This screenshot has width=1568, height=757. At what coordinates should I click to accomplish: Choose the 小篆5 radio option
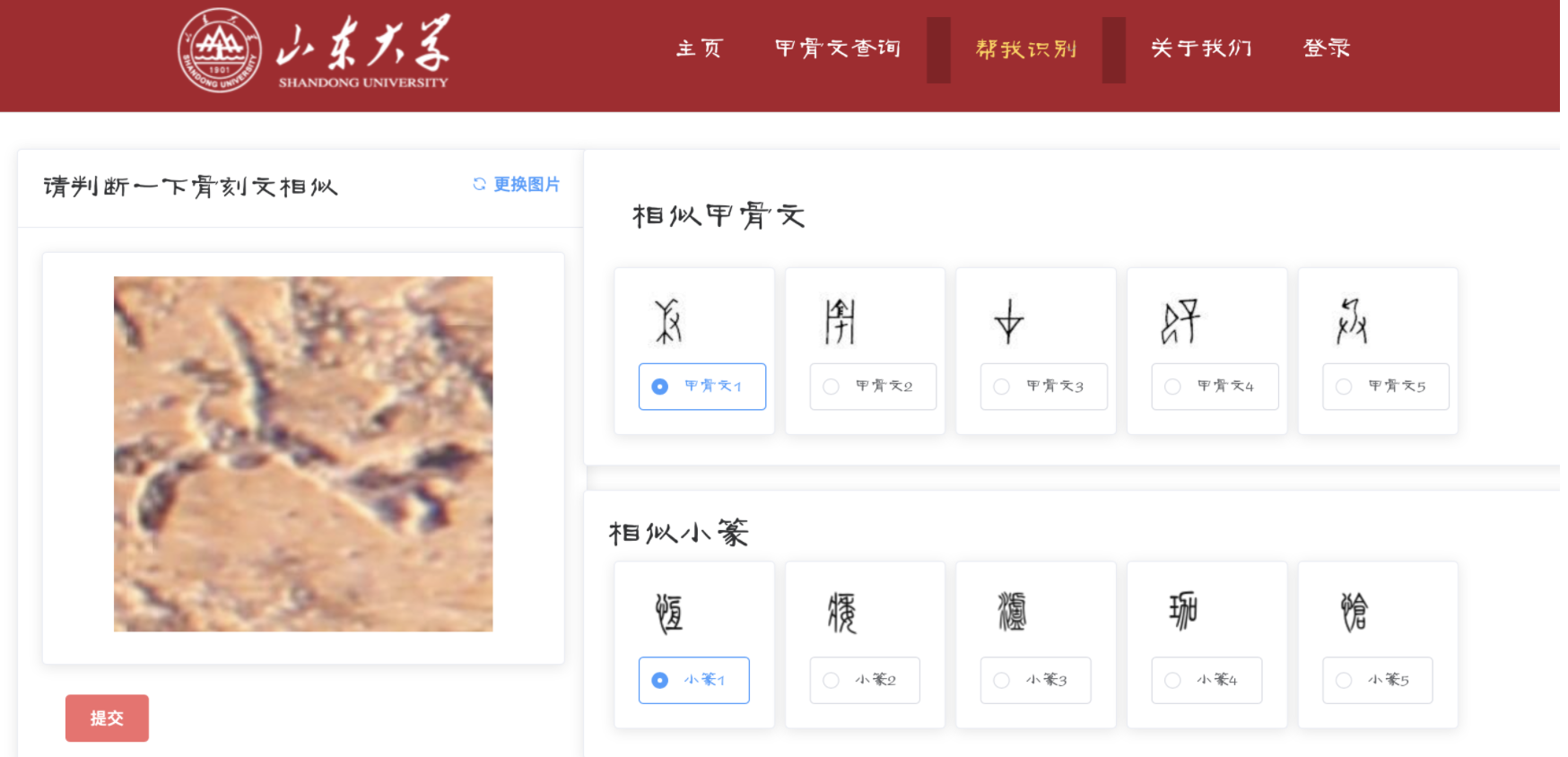coord(1344,681)
